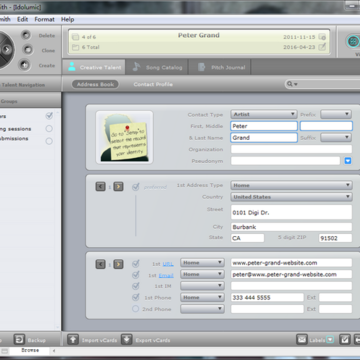Click the Email link label
360x360 pixels.
click(x=166, y=276)
